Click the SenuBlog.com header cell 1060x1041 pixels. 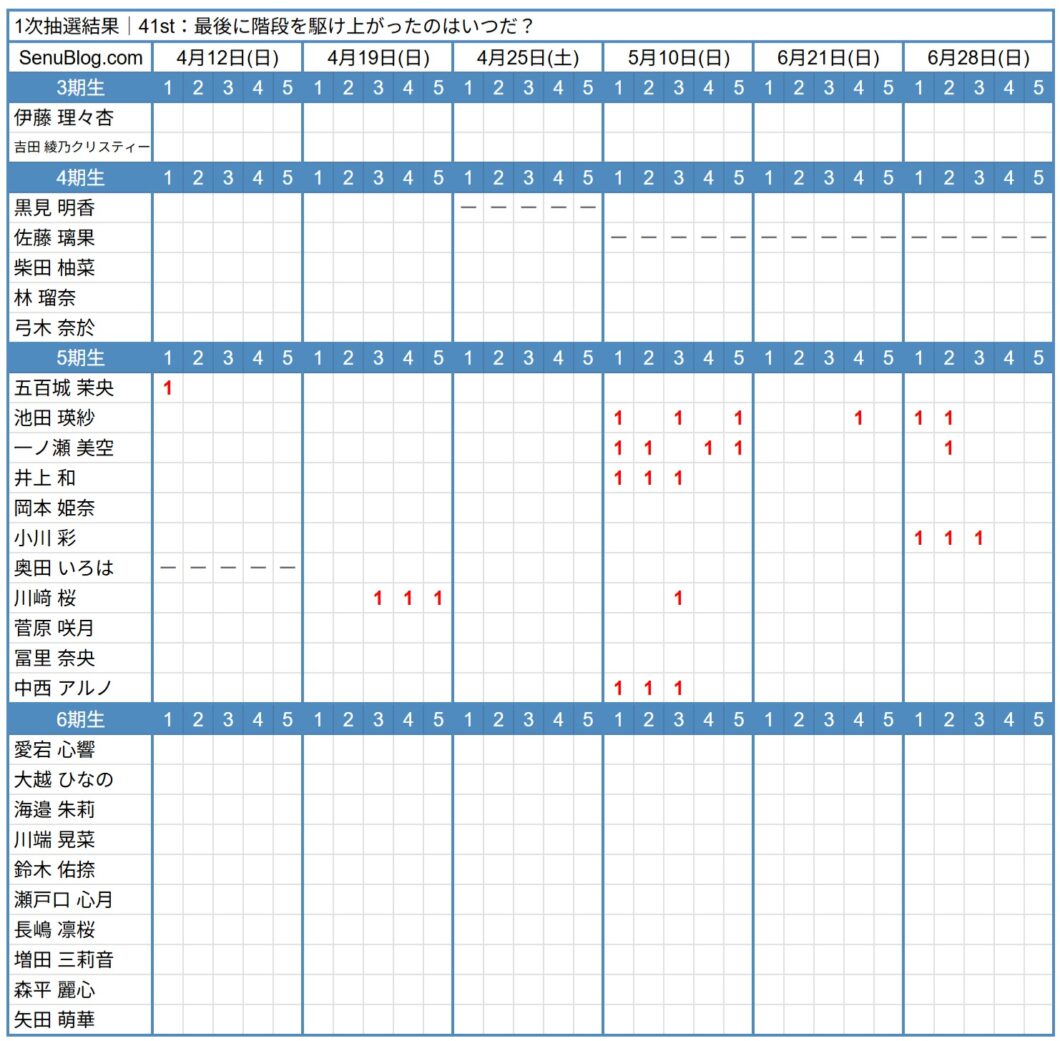(78, 57)
